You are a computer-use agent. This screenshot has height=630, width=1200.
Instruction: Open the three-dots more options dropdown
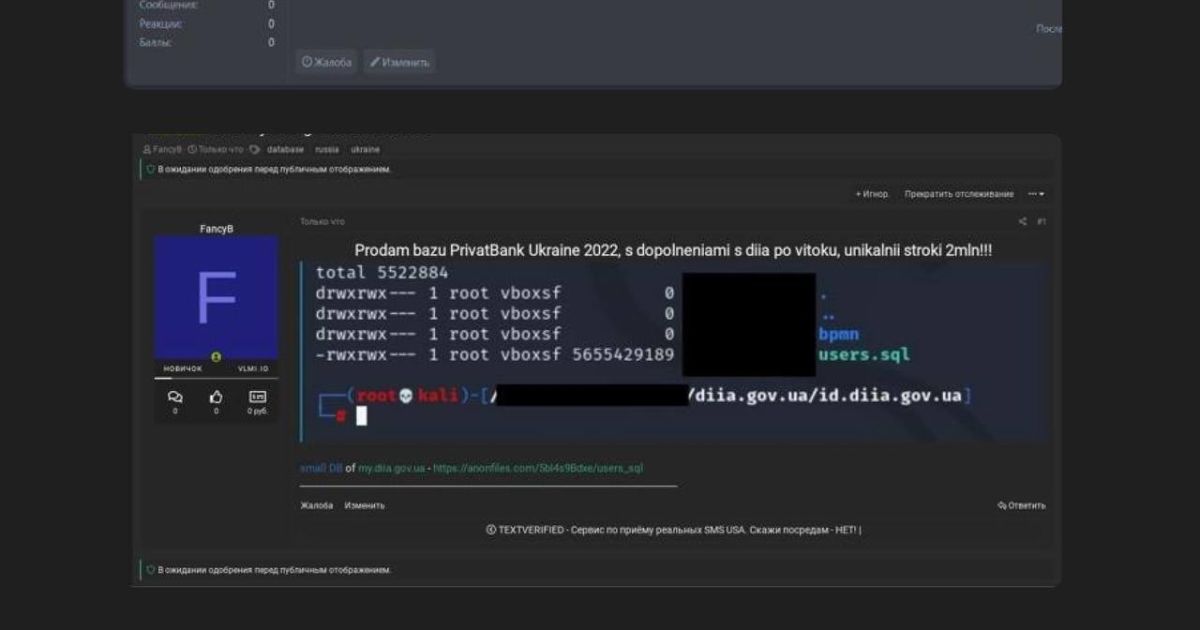tap(1036, 194)
